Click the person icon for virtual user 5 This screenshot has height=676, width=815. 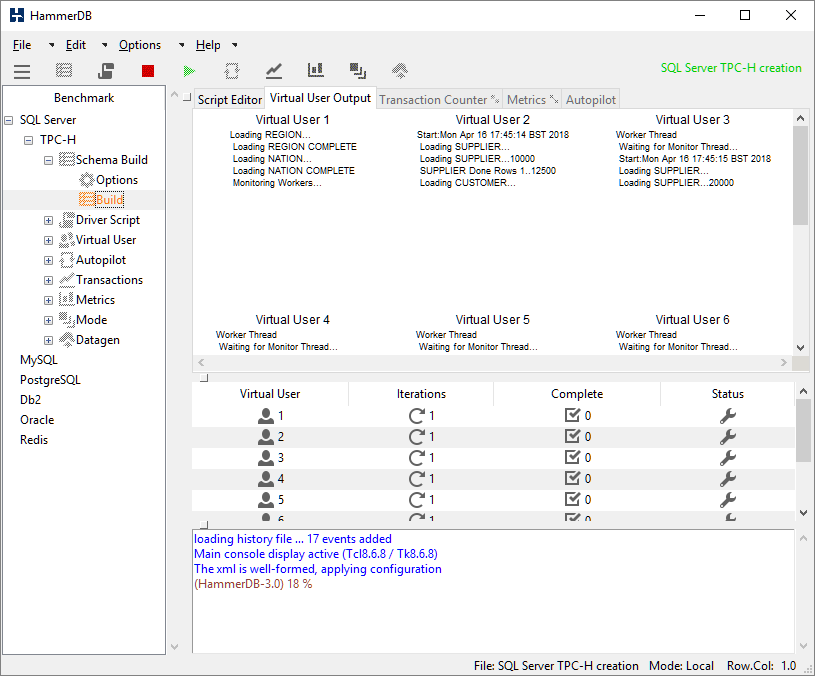click(x=266, y=499)
